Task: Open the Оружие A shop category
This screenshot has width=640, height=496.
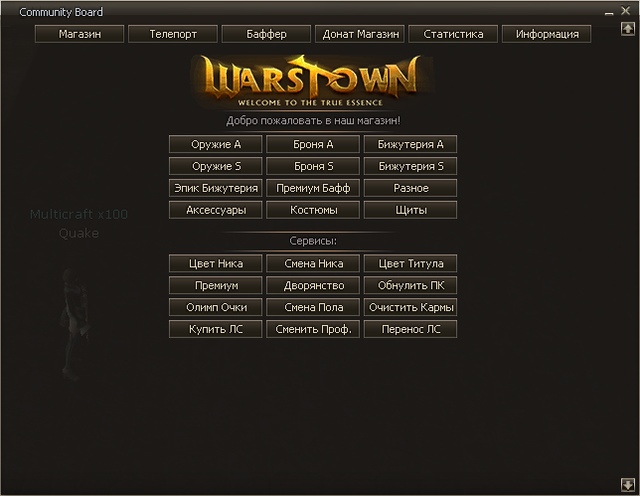Action: 216,144
